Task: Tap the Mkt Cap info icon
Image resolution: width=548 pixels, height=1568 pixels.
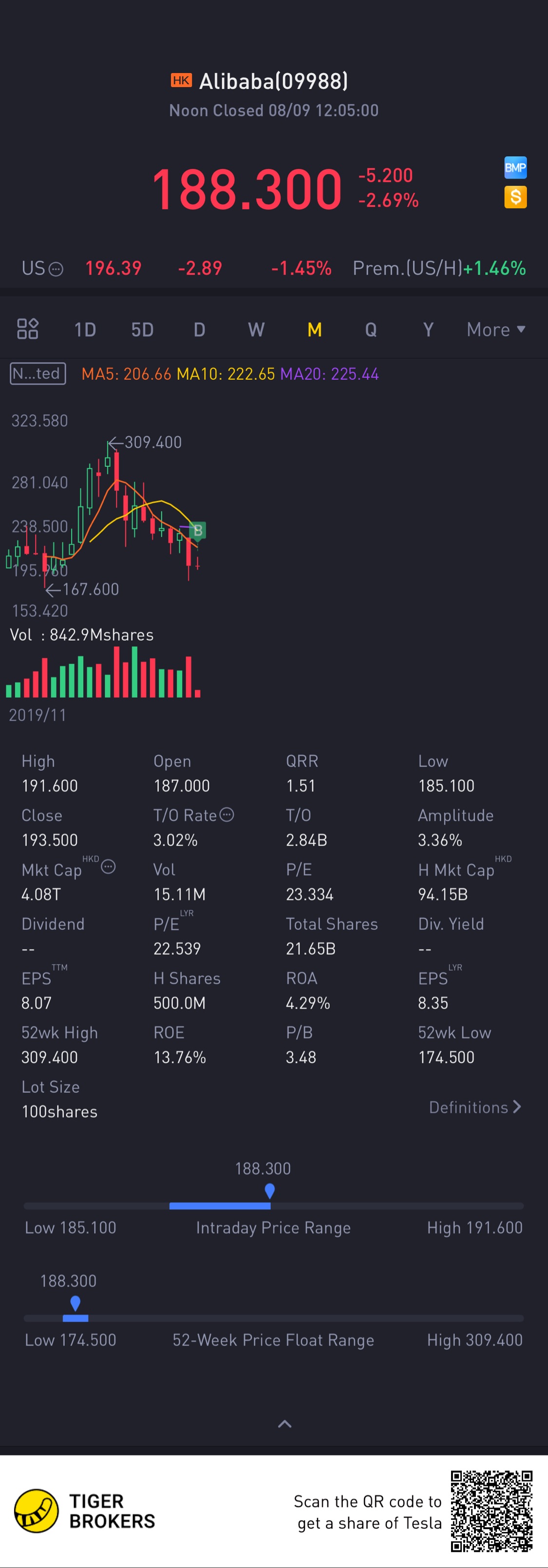Action: click(x=108, y=867)
